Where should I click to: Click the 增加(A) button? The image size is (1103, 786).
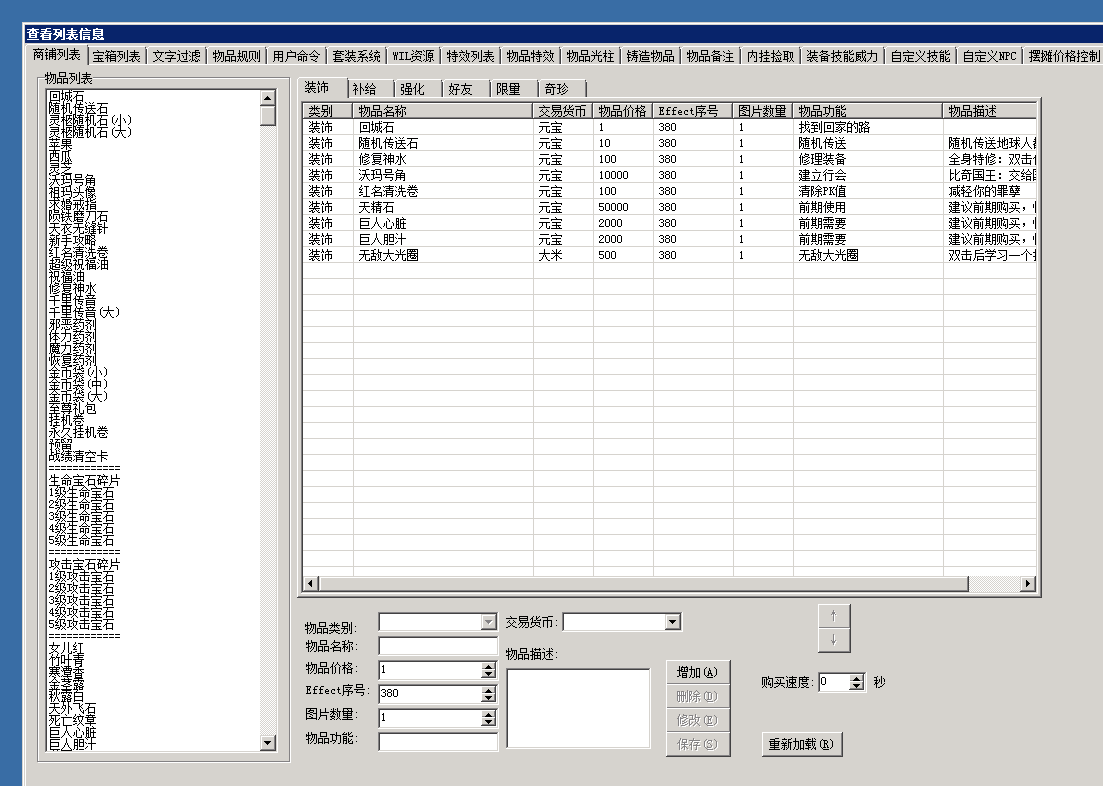pyautogui.click(x=698, y=672)
